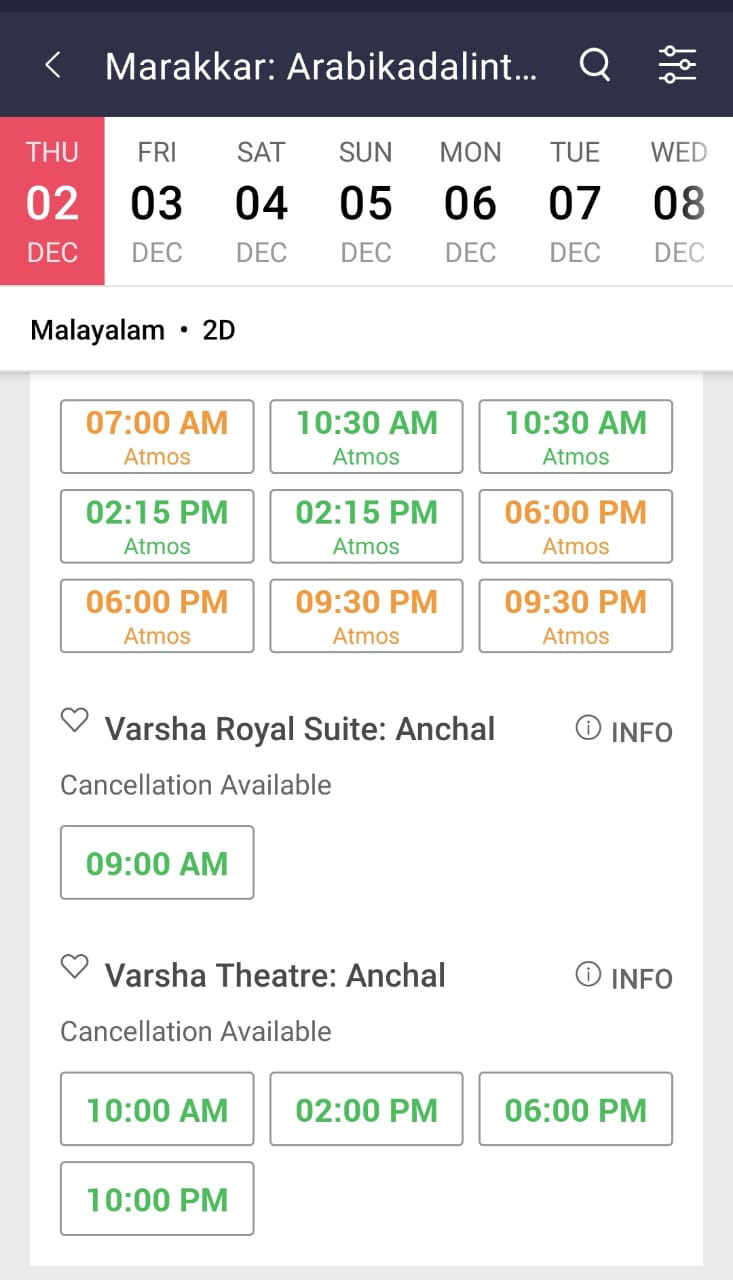Switch to Saturday 04 Dec date
The width and height of the screenshot is (733, 1280).
261,202
